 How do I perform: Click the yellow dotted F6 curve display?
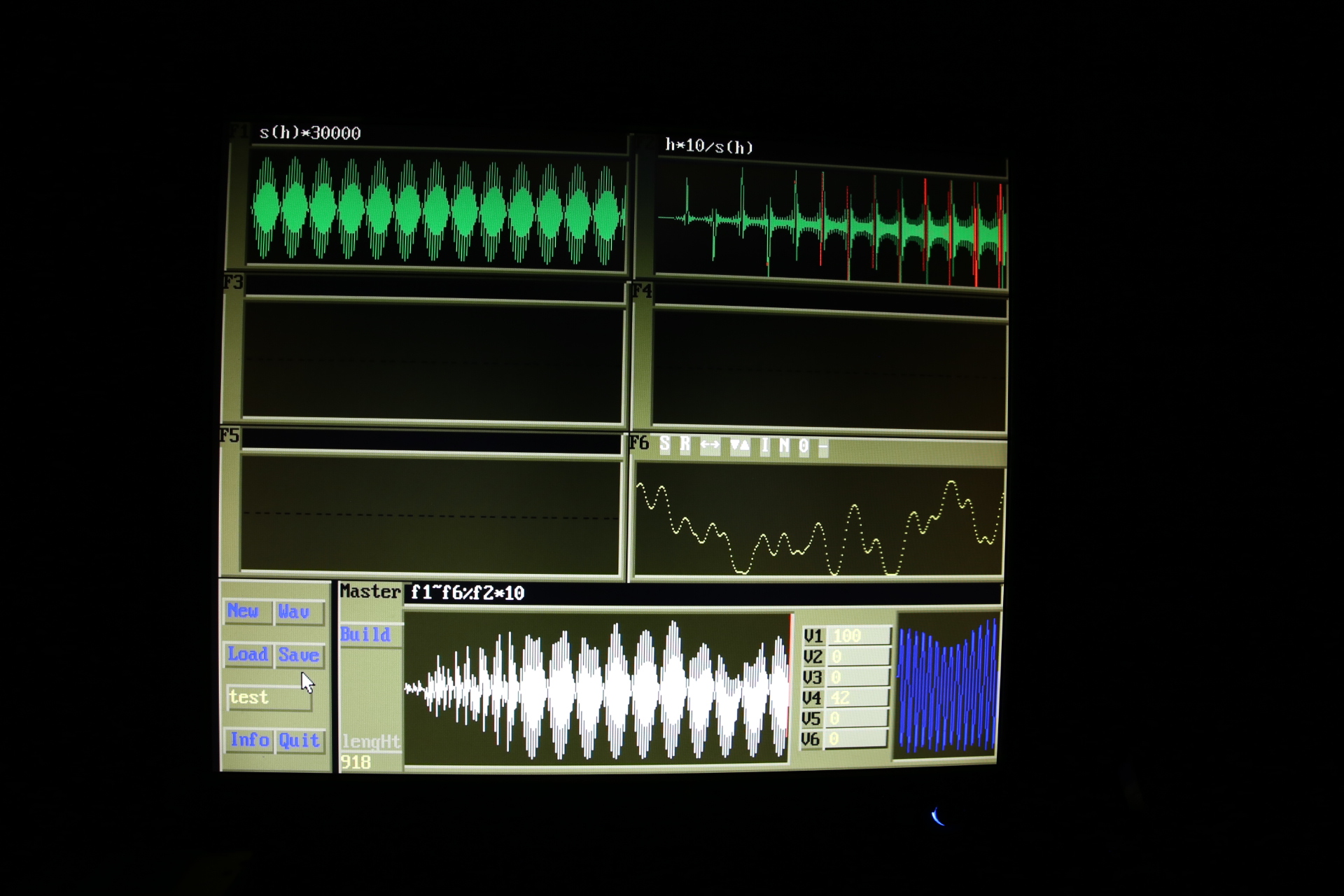[x=819, y=521]
